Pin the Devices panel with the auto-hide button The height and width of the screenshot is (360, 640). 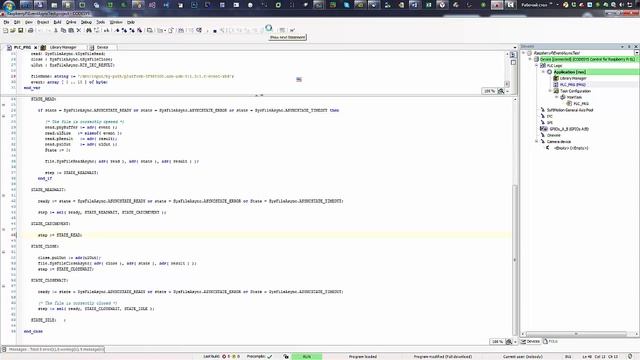coord(629,47)
